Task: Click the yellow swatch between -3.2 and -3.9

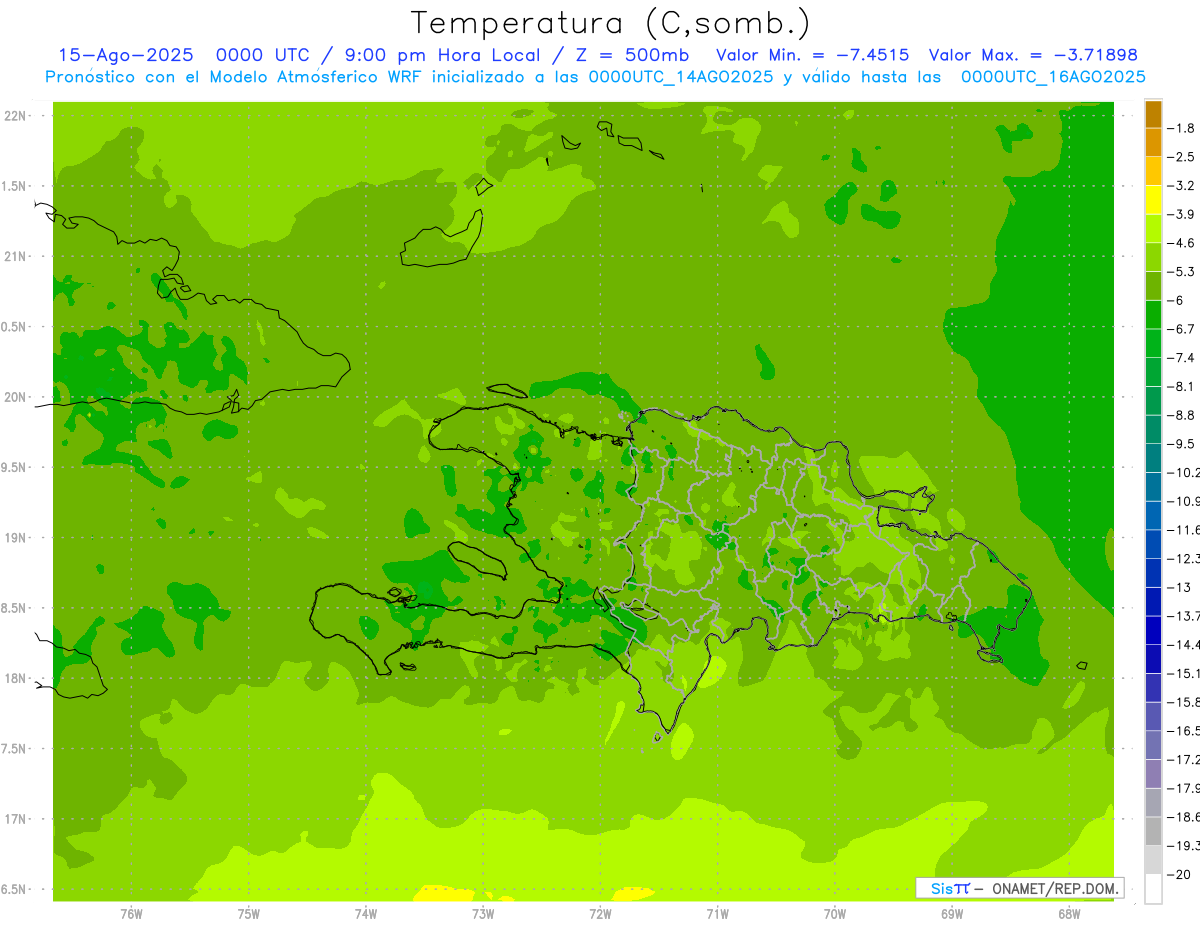Action: coord(1153,200)
